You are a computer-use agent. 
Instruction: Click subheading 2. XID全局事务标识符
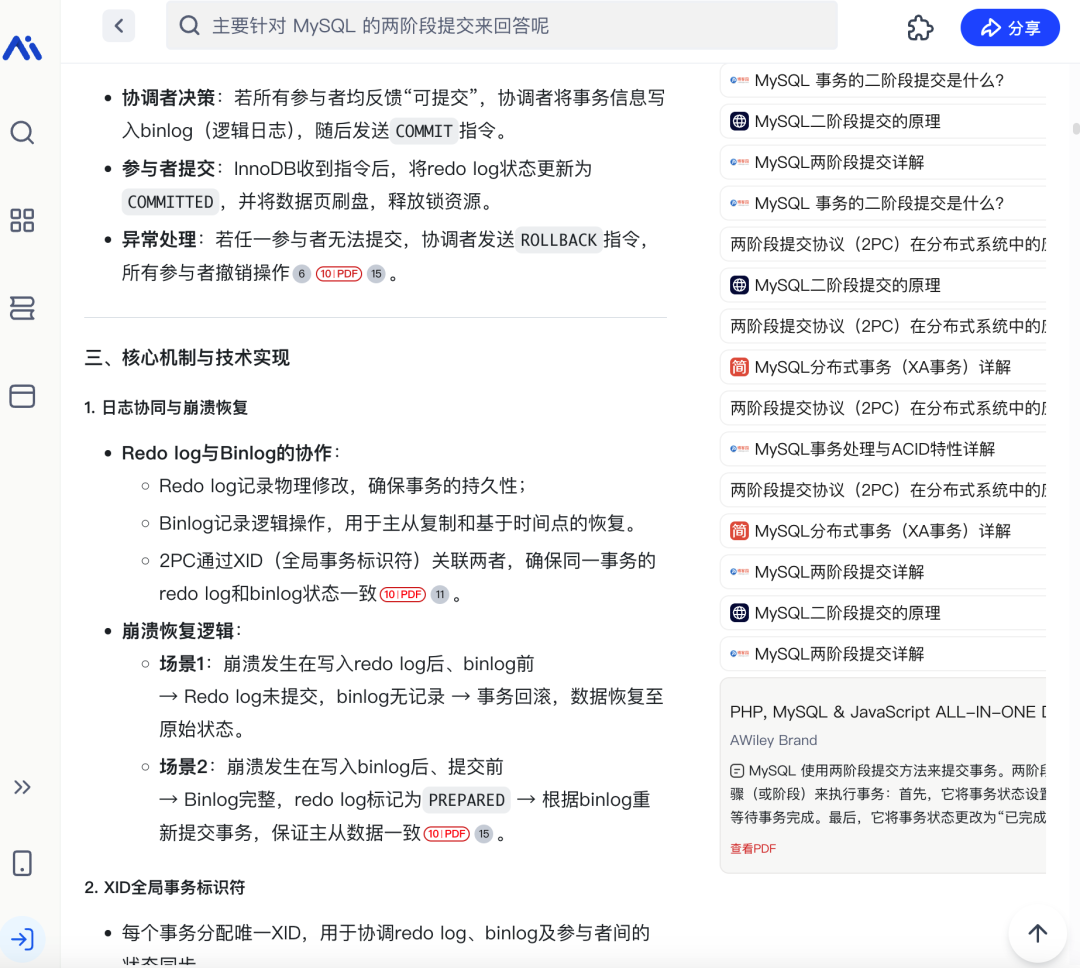click(x=165, y=887)
